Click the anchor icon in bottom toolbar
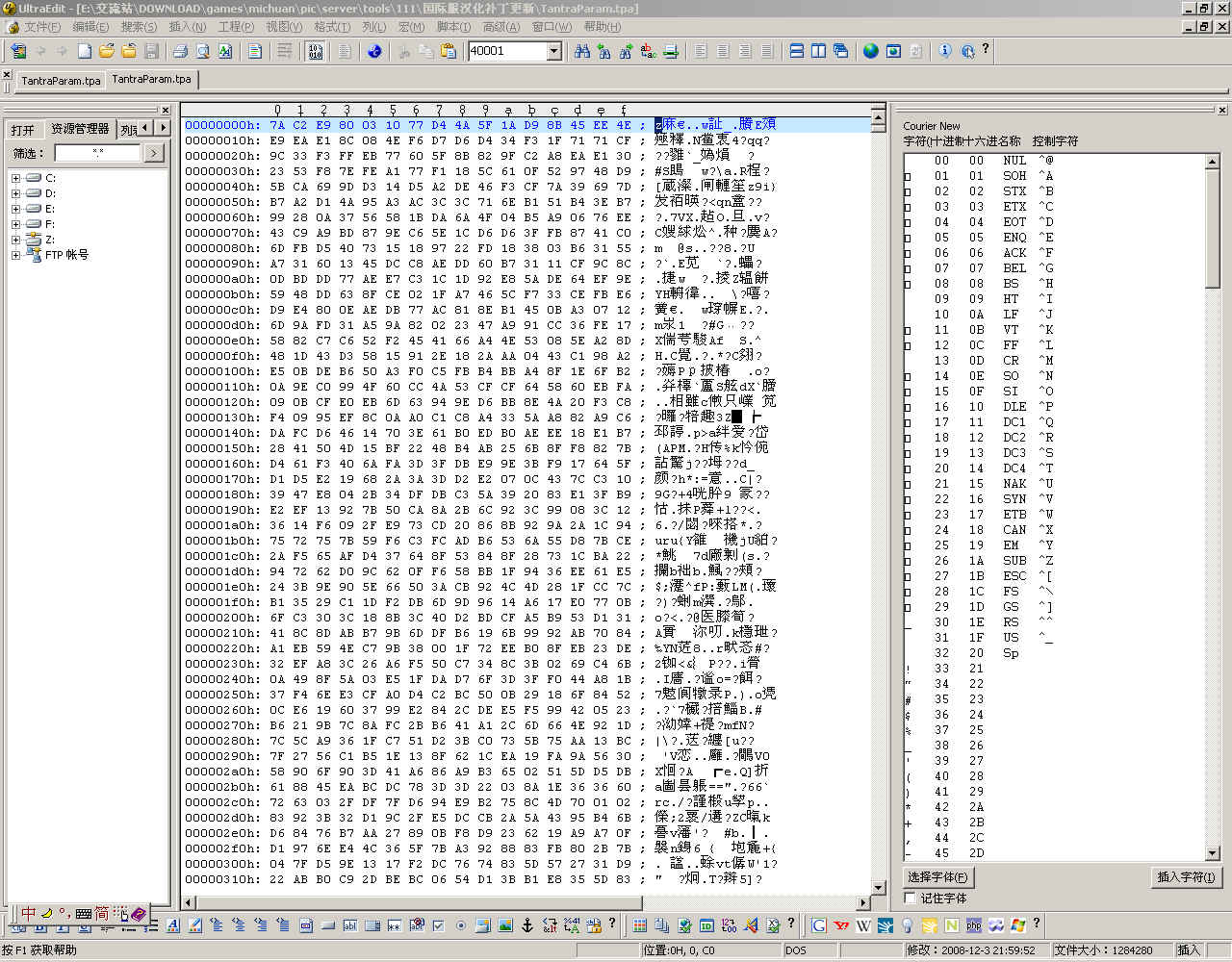This screenshot has width=1232, height=962. 526,925
